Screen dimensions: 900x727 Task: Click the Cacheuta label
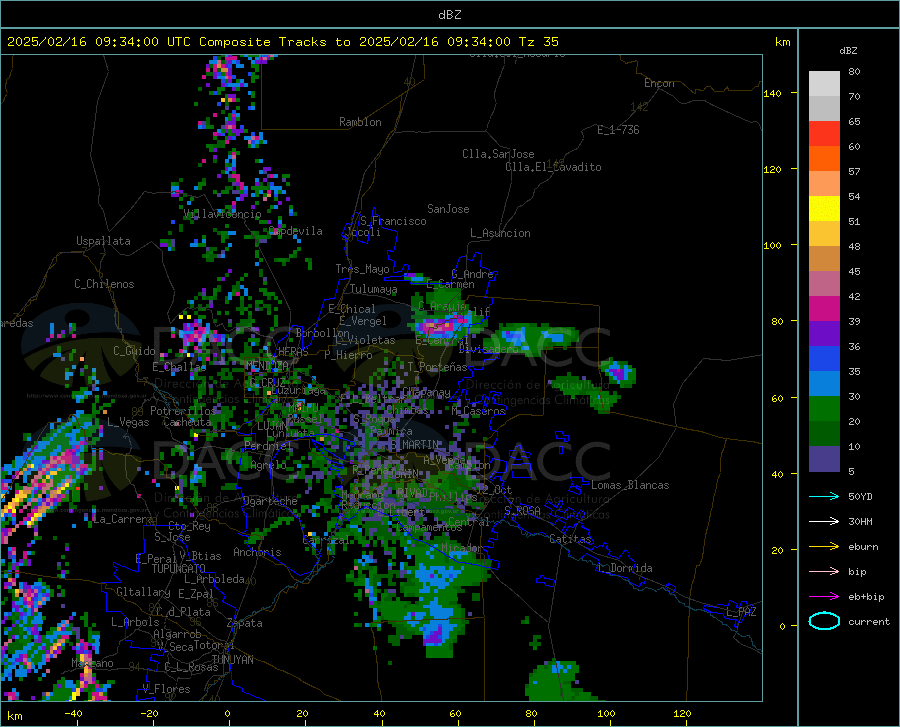[187, 422]
